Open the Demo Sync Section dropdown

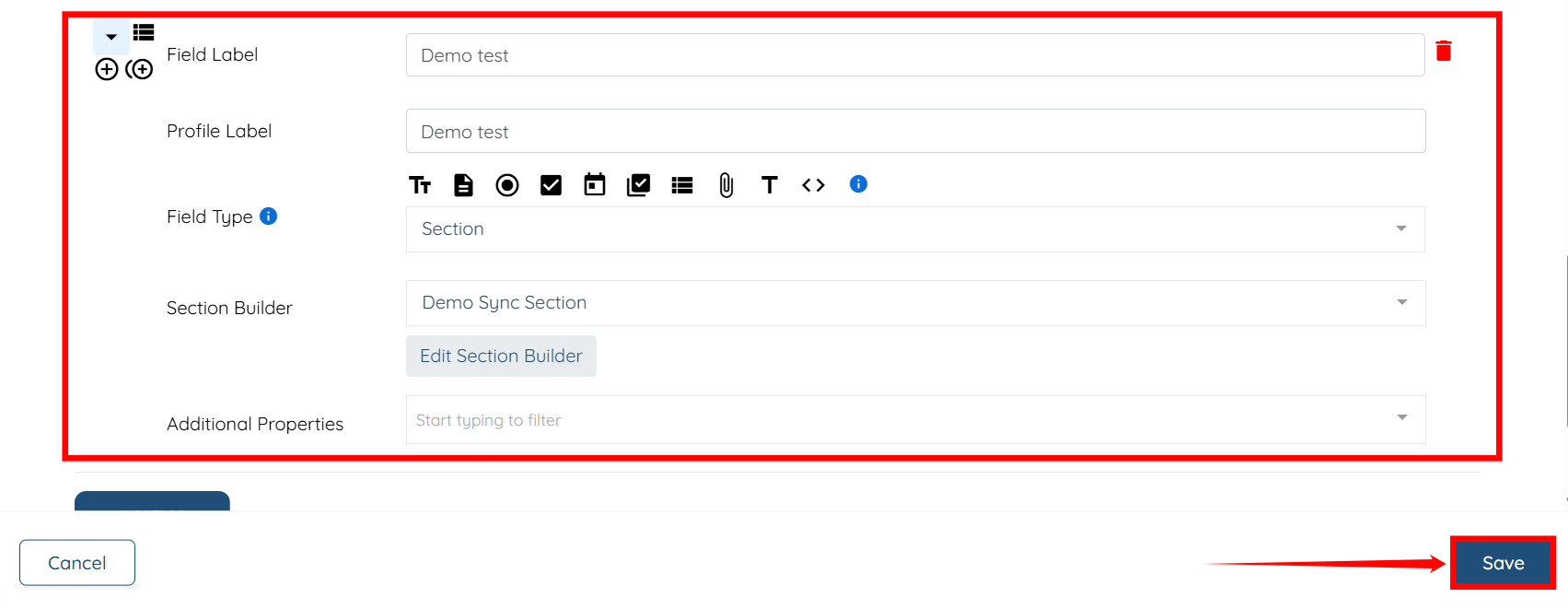914,303
